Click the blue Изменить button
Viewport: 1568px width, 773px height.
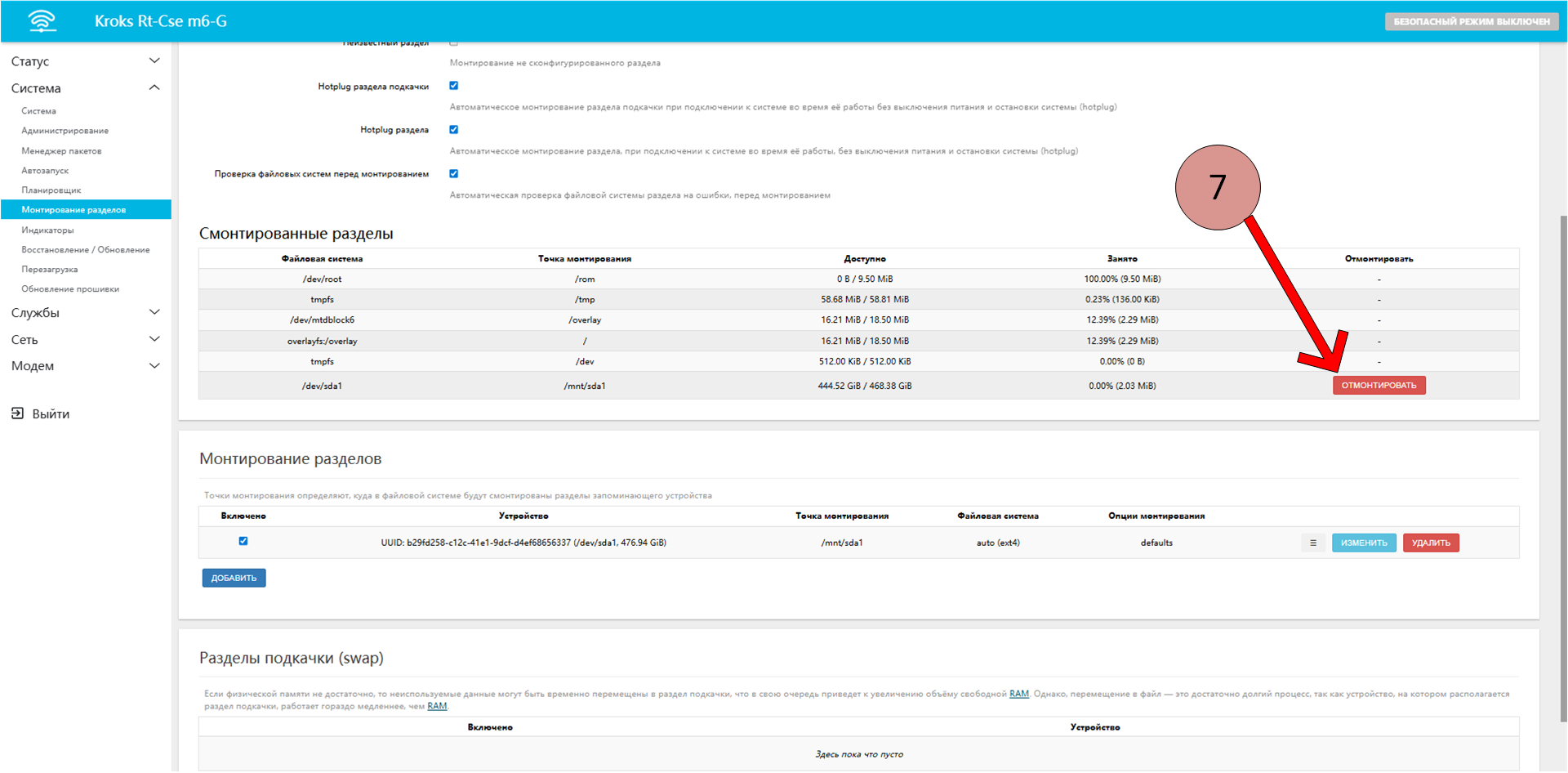coord(1364,543)
